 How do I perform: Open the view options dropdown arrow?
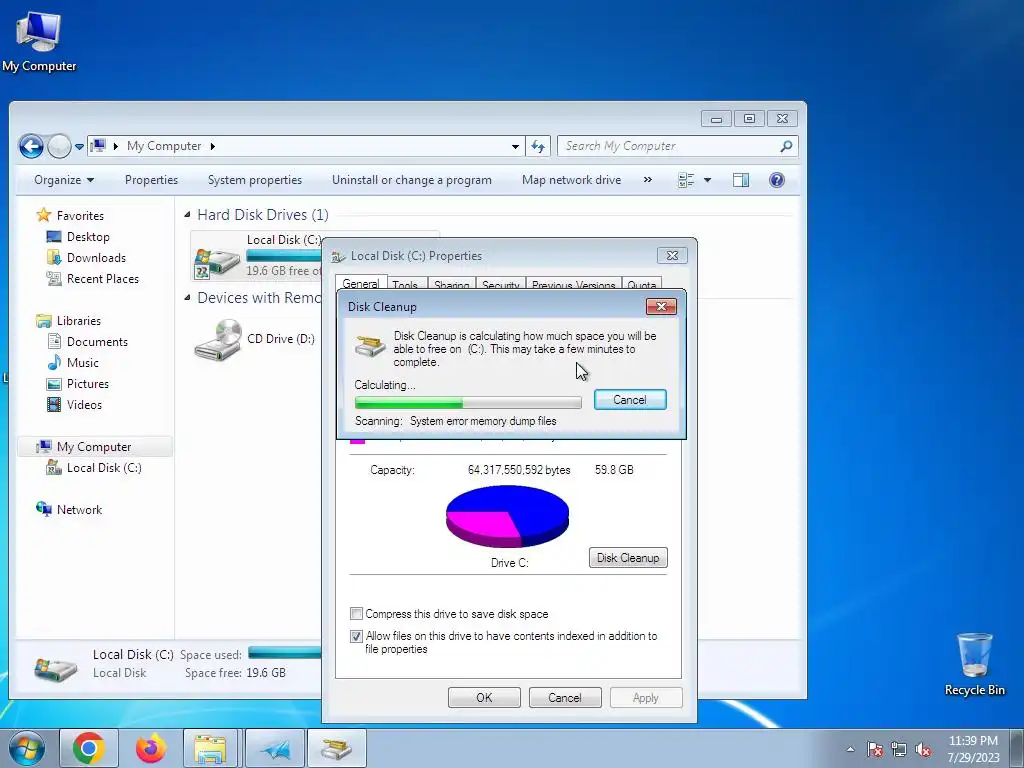[x=707, y=180]
